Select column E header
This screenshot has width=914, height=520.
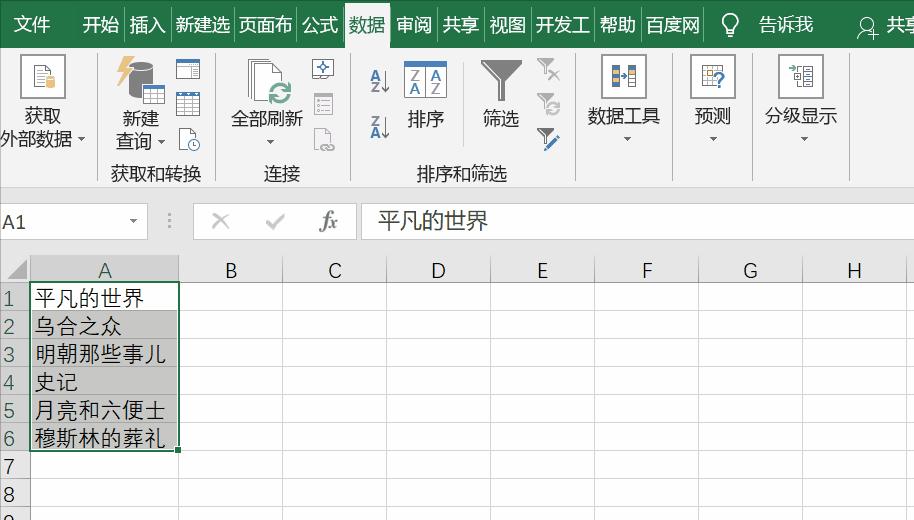click(x=543, y=270)
